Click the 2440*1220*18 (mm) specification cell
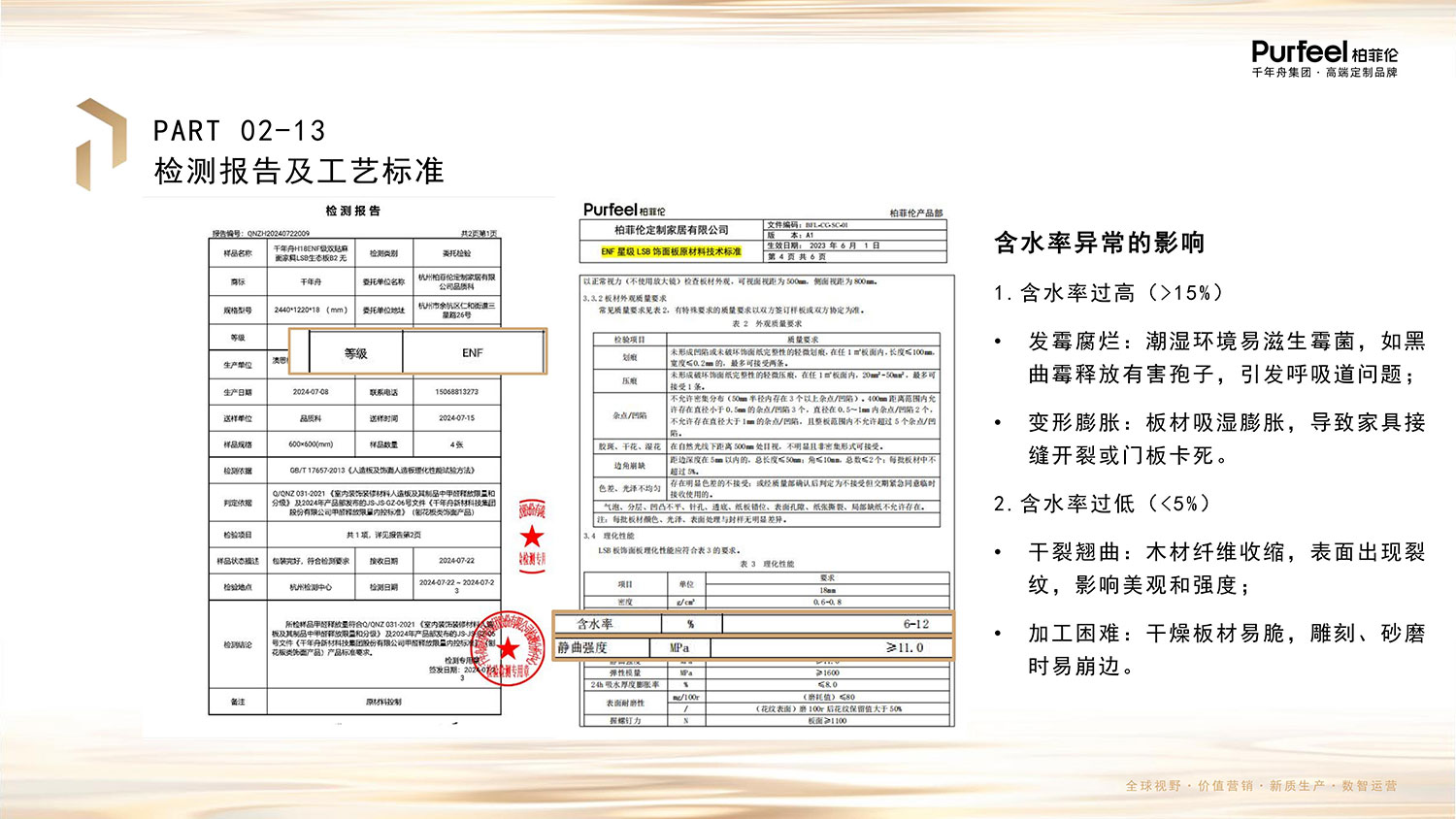1456x819 pixels. tap(311, 311)
